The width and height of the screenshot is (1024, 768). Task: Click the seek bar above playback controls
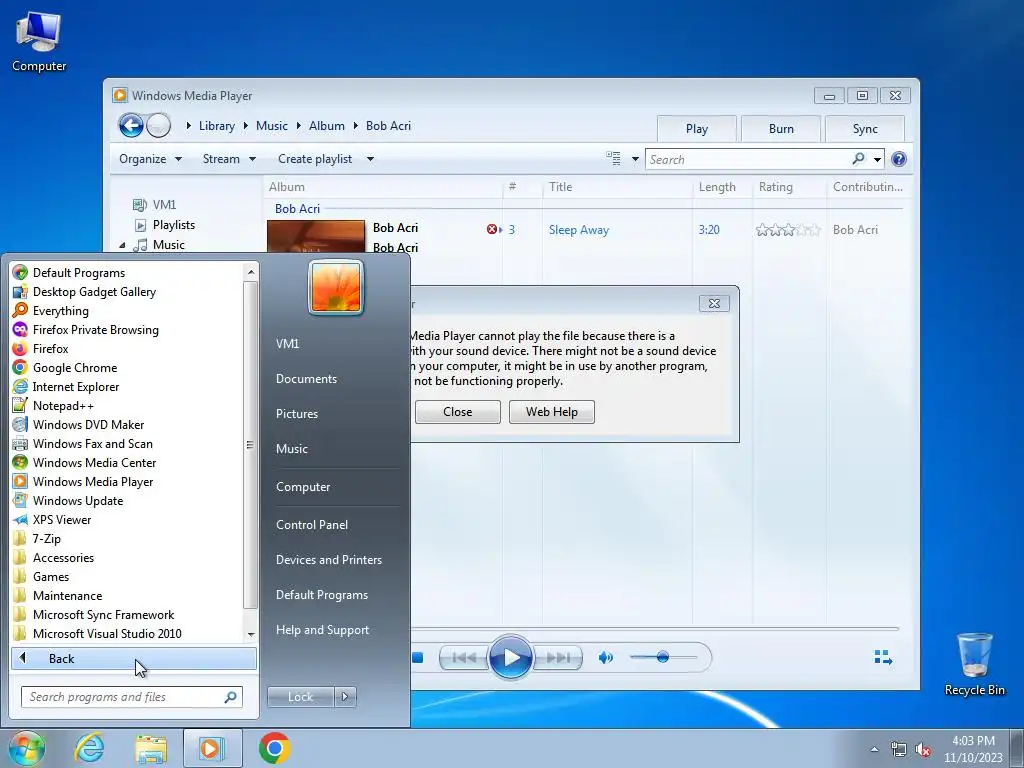coord(654,628)
